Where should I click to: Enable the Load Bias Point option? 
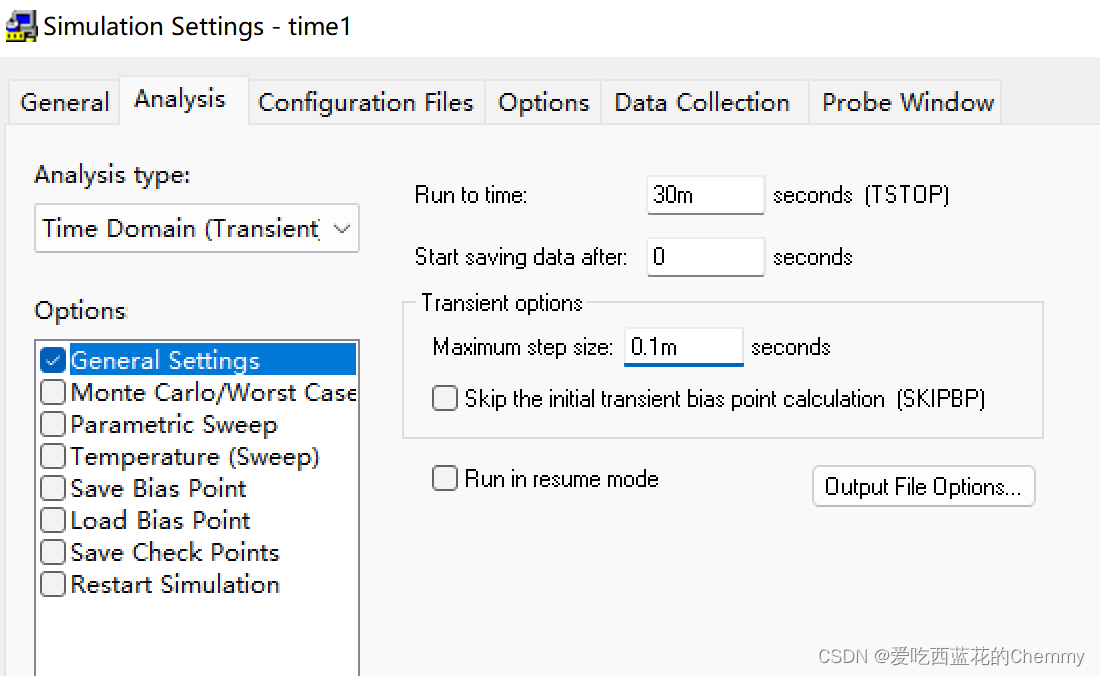pos(53,520)
